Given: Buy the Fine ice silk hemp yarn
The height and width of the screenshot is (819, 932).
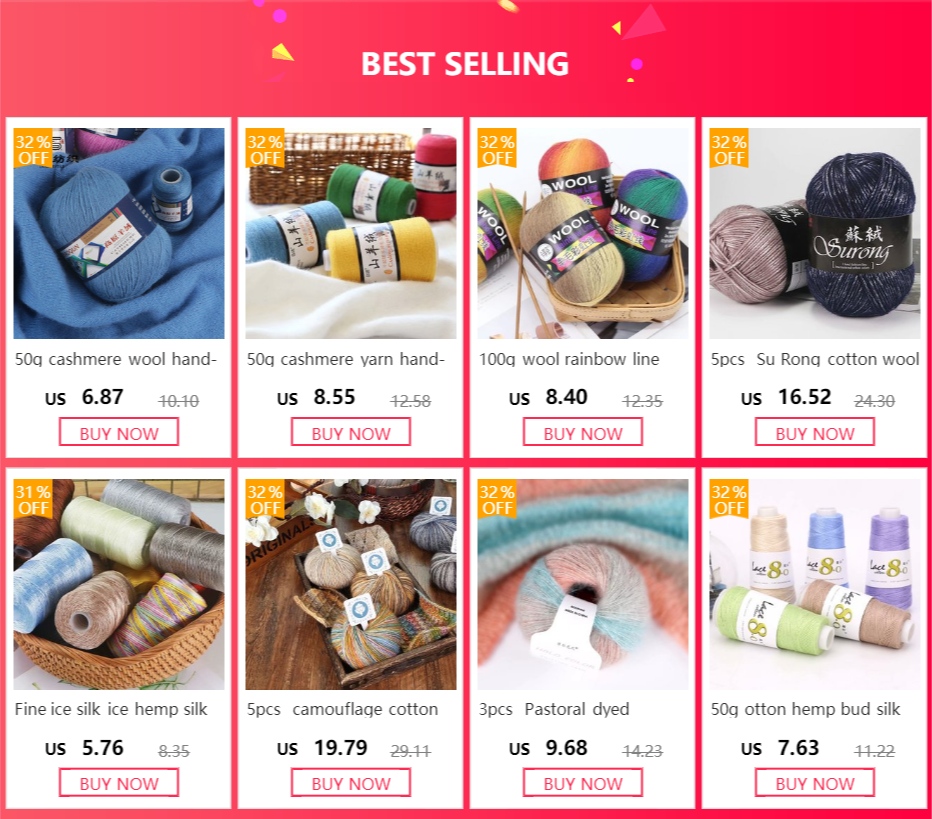Looking at the screenshot, I should pos(119,783).
